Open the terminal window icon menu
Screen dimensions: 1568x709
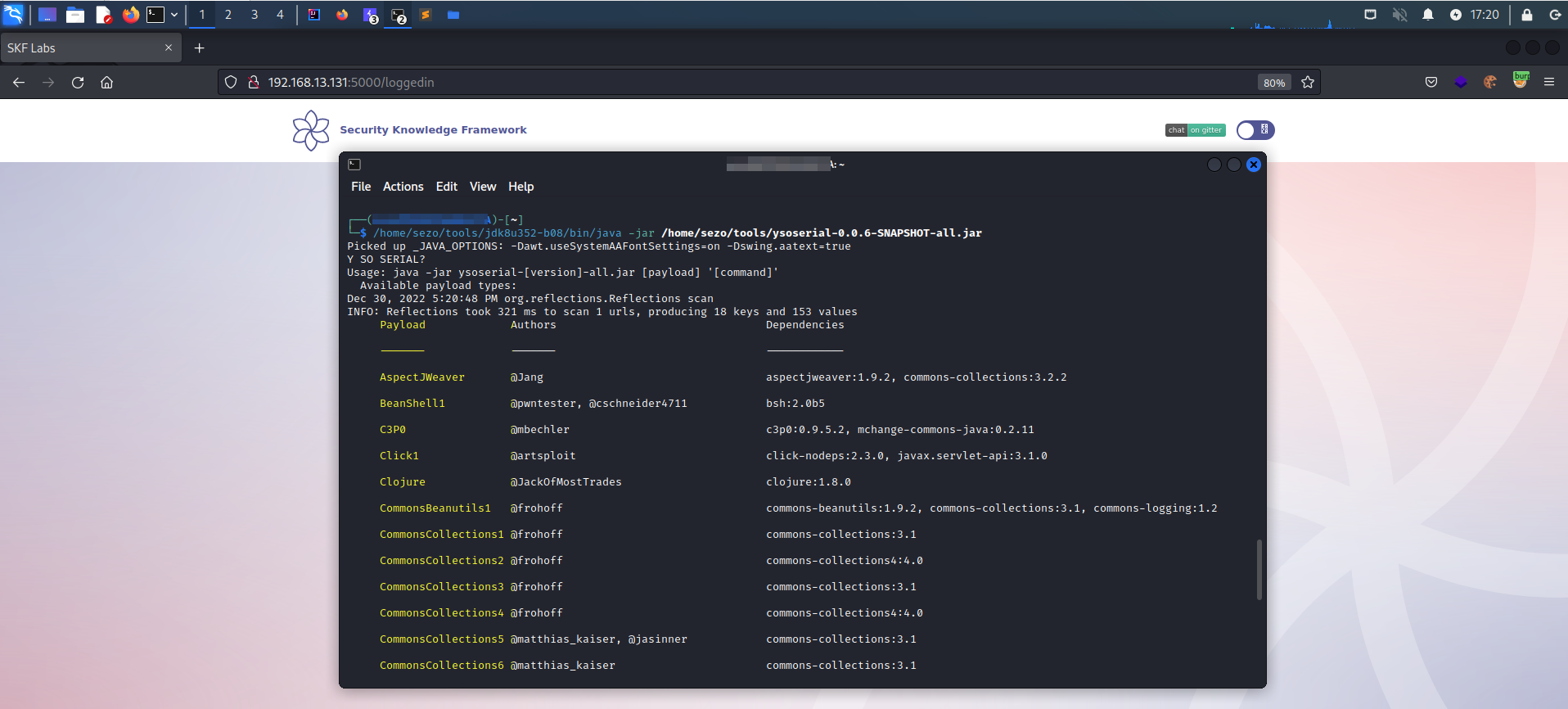(354, 165)
